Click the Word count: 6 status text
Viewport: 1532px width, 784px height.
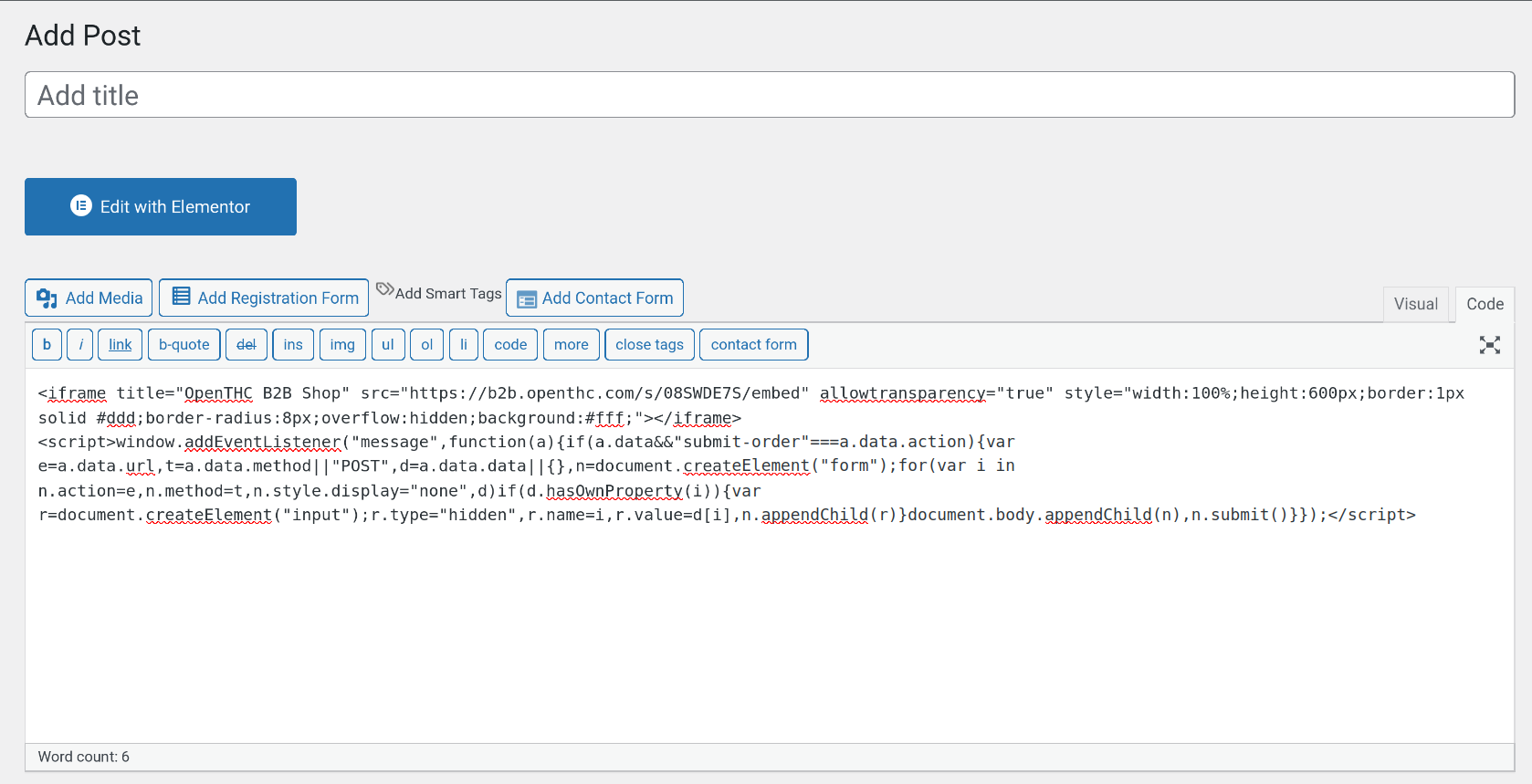[84, 757]
